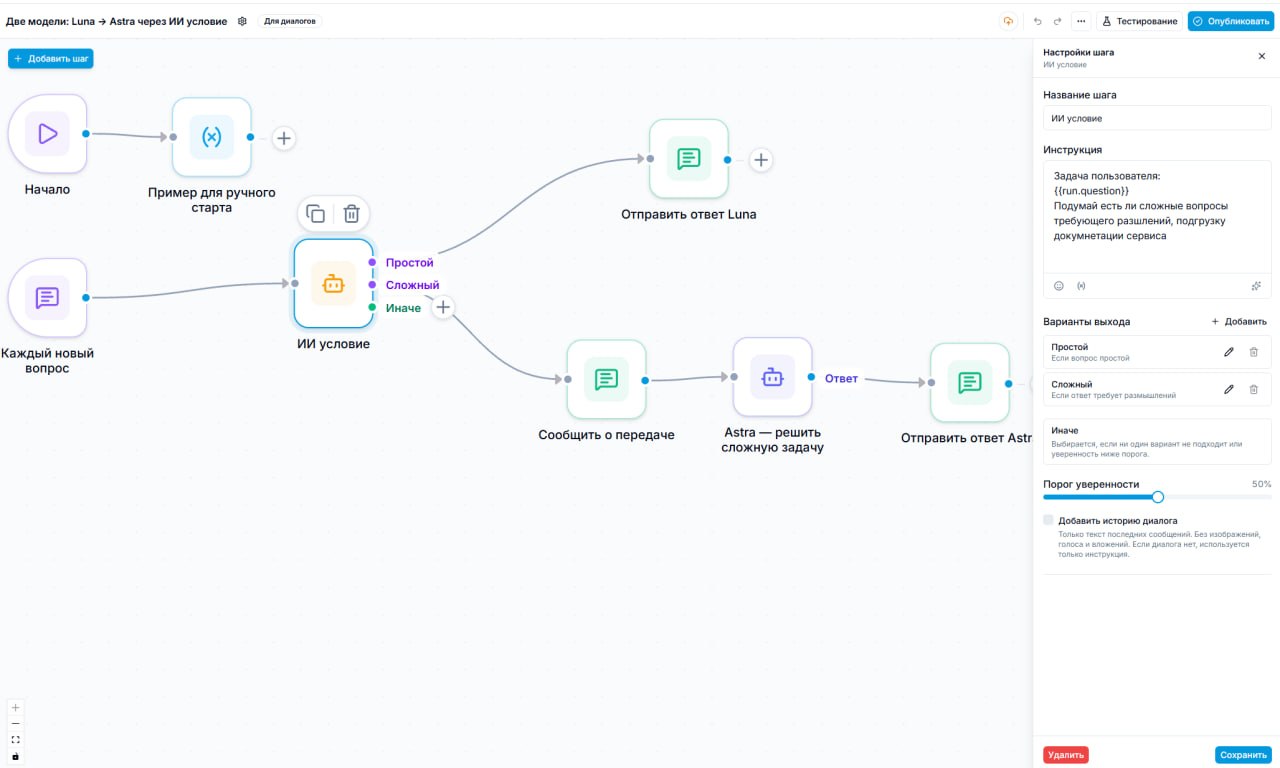Duplicate the selected ИИ условие node

tap(316, 213)
